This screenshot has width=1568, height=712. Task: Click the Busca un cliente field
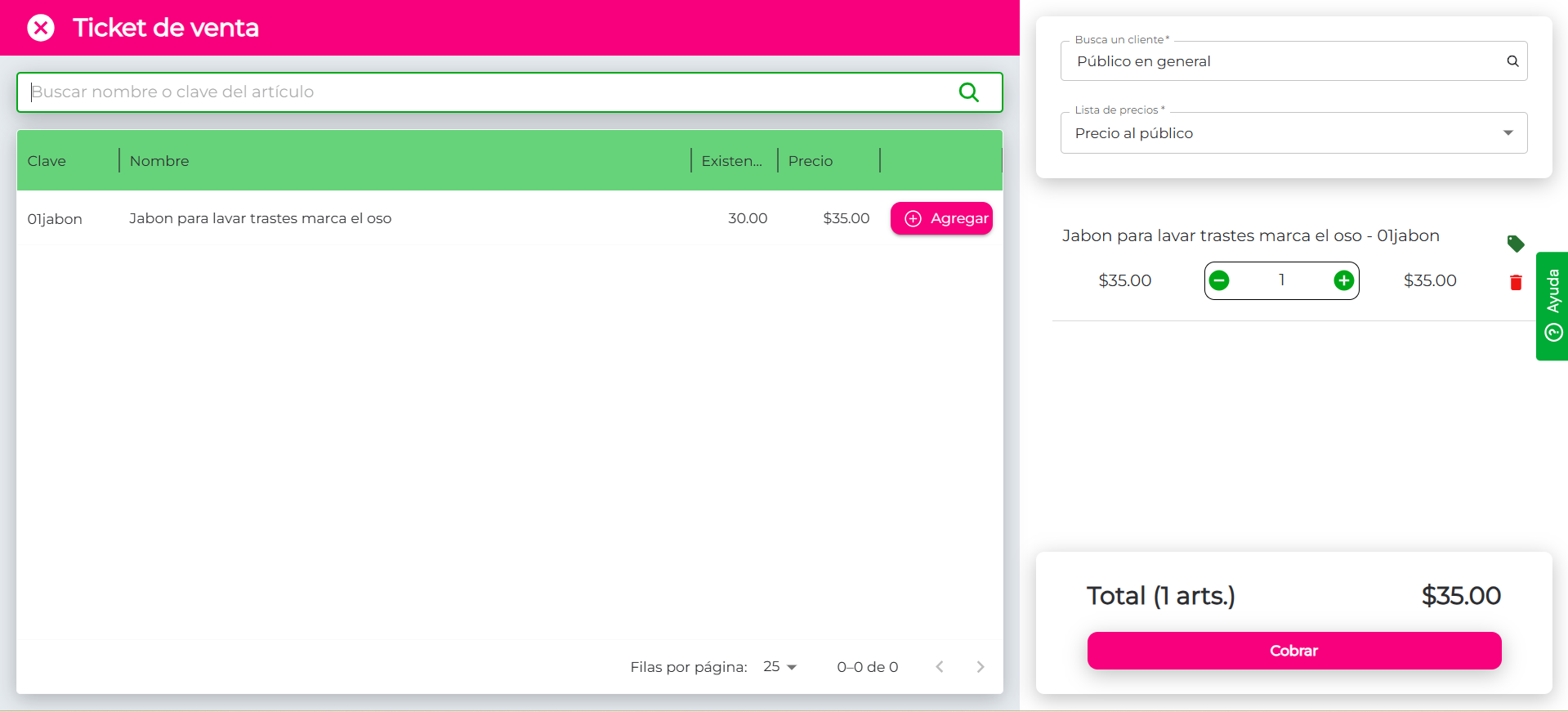1293,61
